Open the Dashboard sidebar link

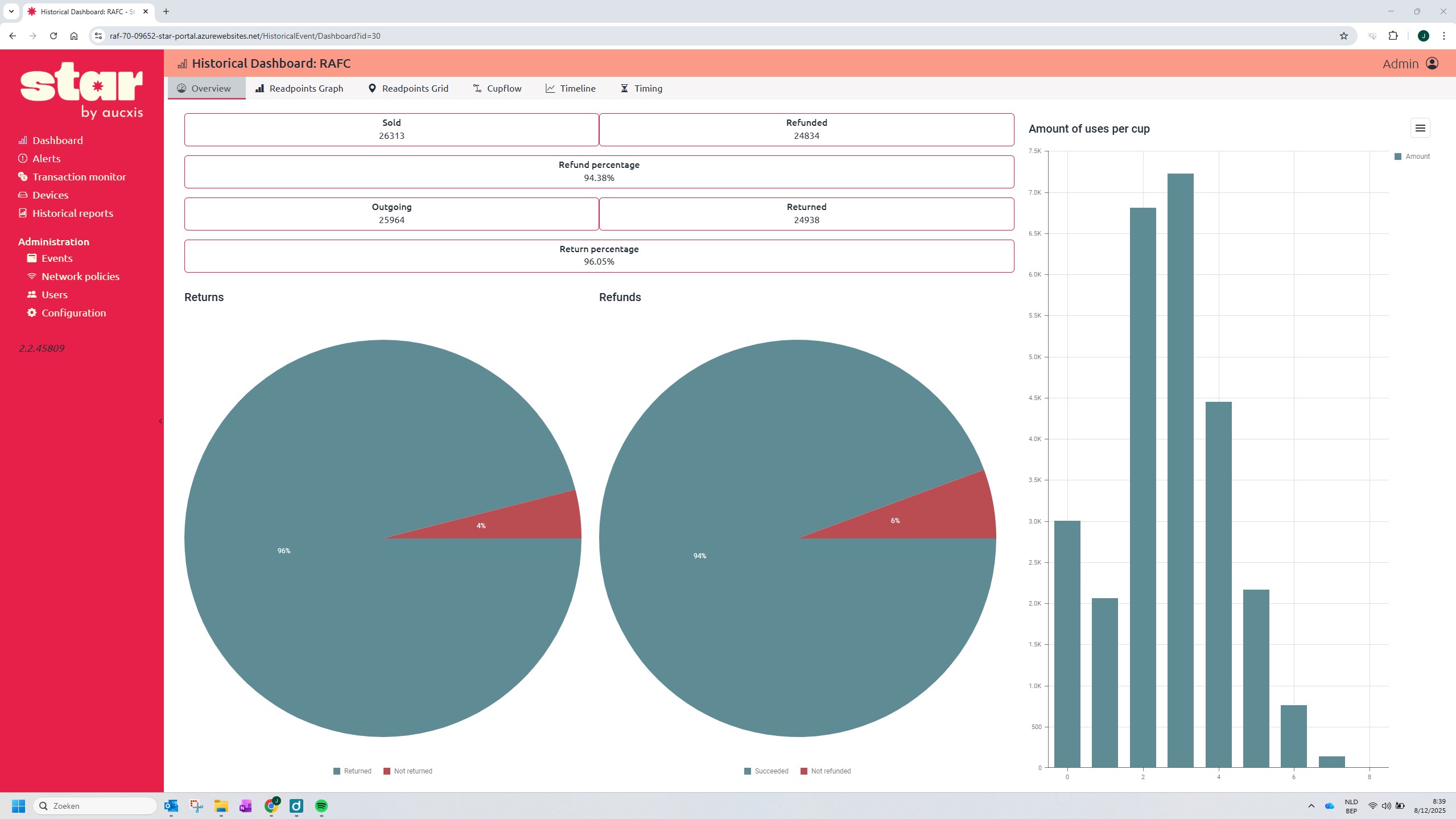point(51,141)
